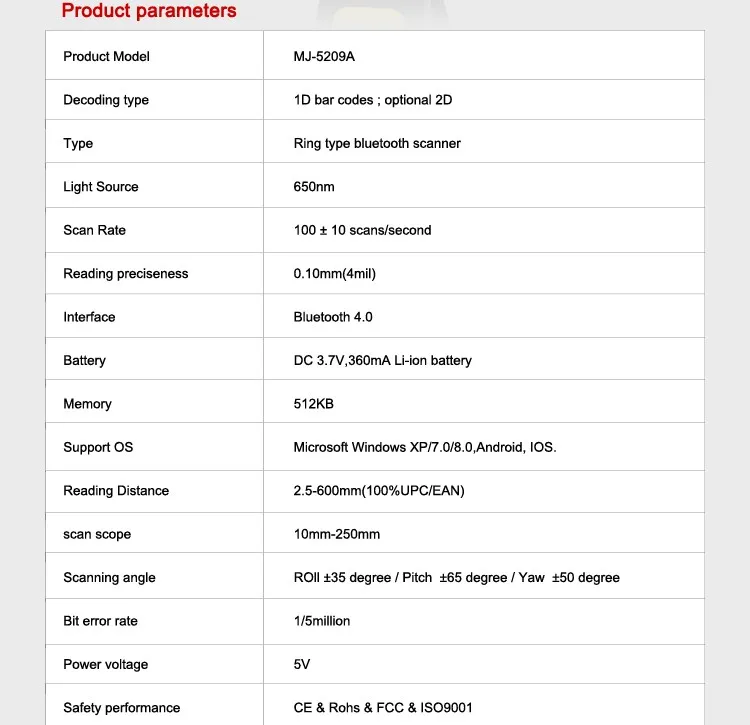The height and width of the screenshot is (725, 750).
Task: Select the Reading preciseness label
Action: pyautogui.click(x=126, y=274)
